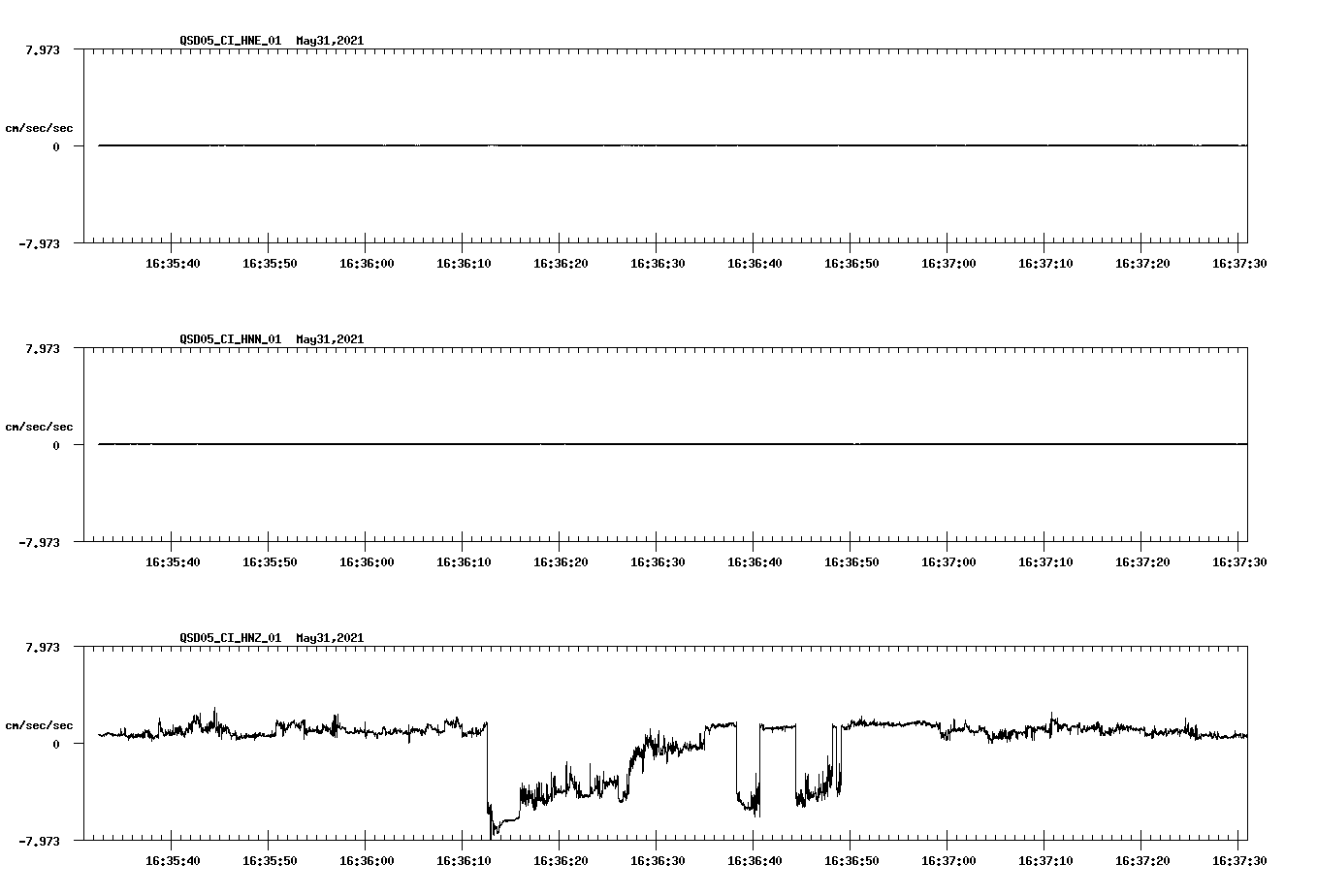1317x896 pixels.
Task: Pick the 16:36:40 time label under HNZ plot
Action: click(755, 861)
